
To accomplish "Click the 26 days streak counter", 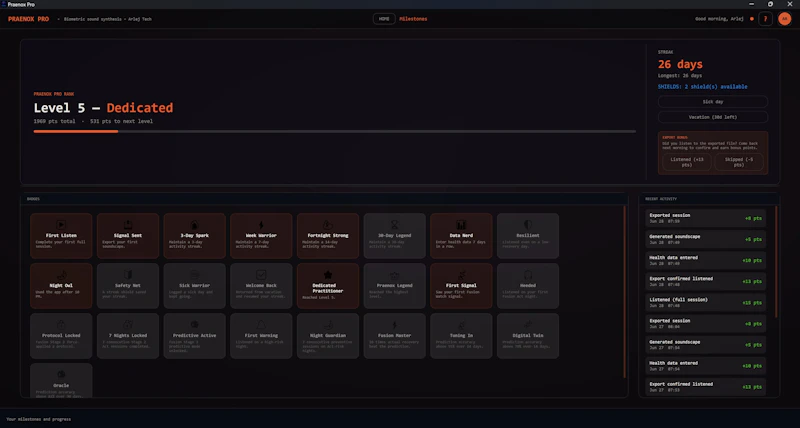I will [680, 64].
